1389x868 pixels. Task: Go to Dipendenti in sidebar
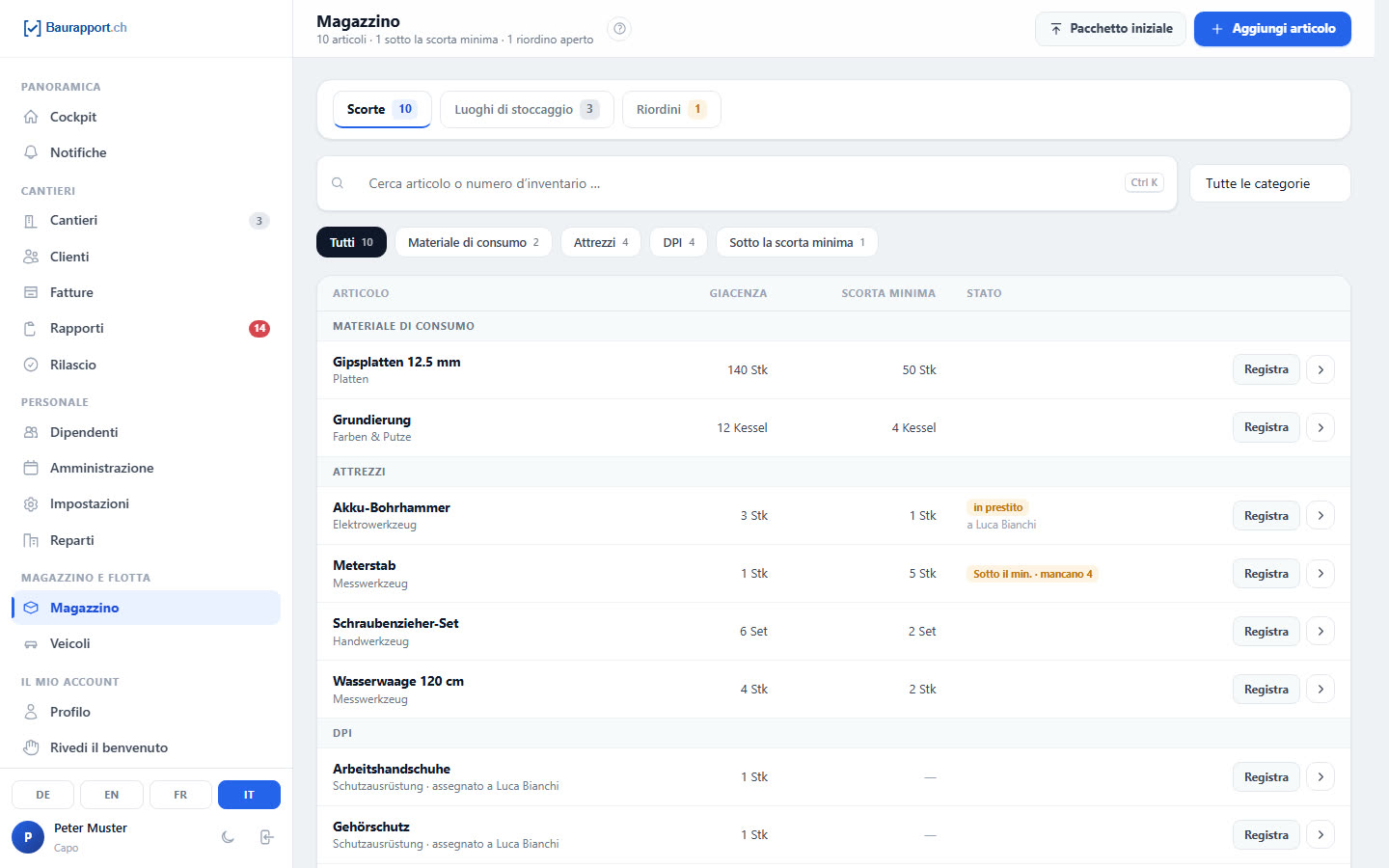146,432
